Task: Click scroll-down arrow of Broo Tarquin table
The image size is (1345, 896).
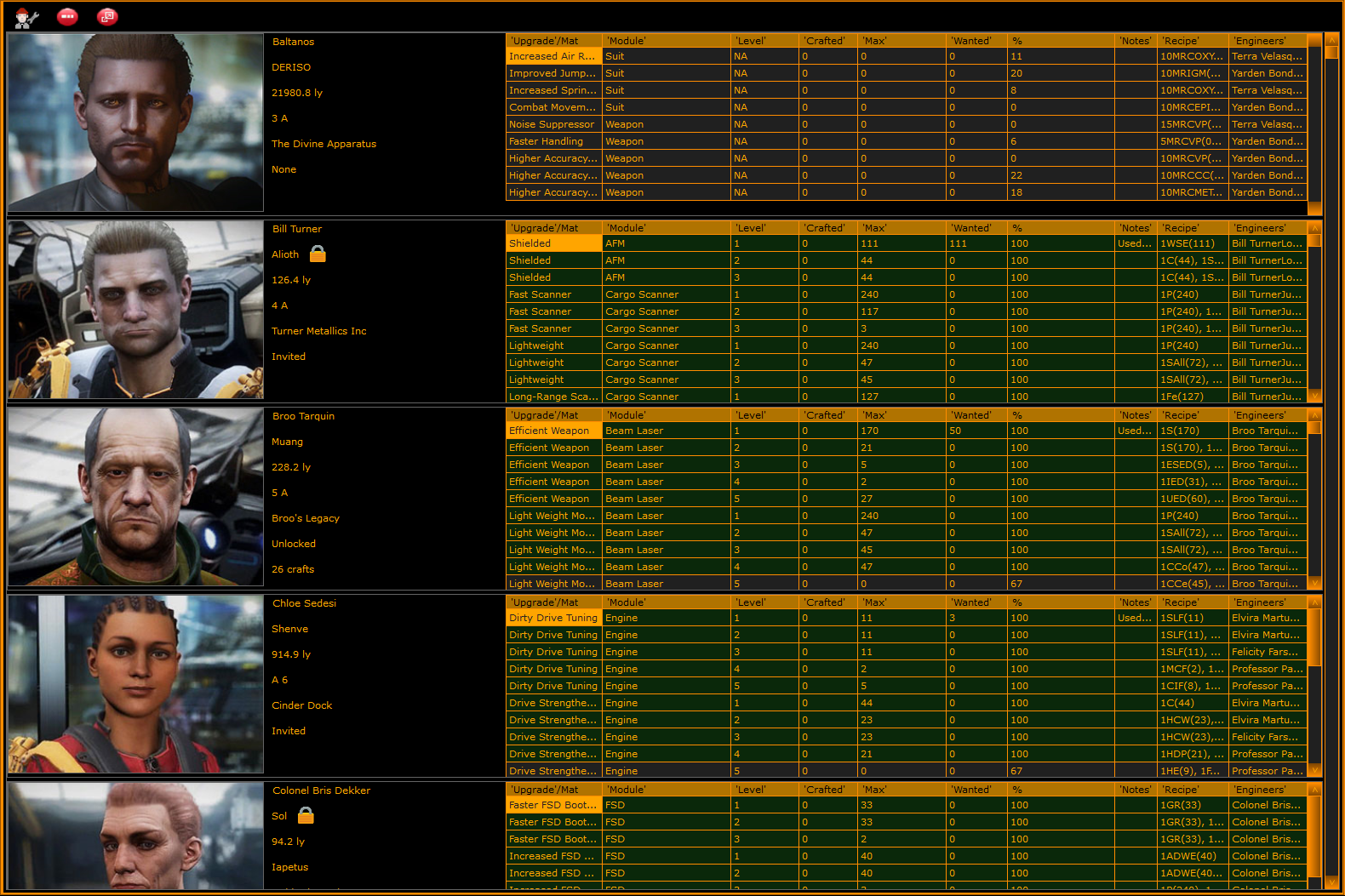Action: pyautogui.click(x=1314, y=583)
